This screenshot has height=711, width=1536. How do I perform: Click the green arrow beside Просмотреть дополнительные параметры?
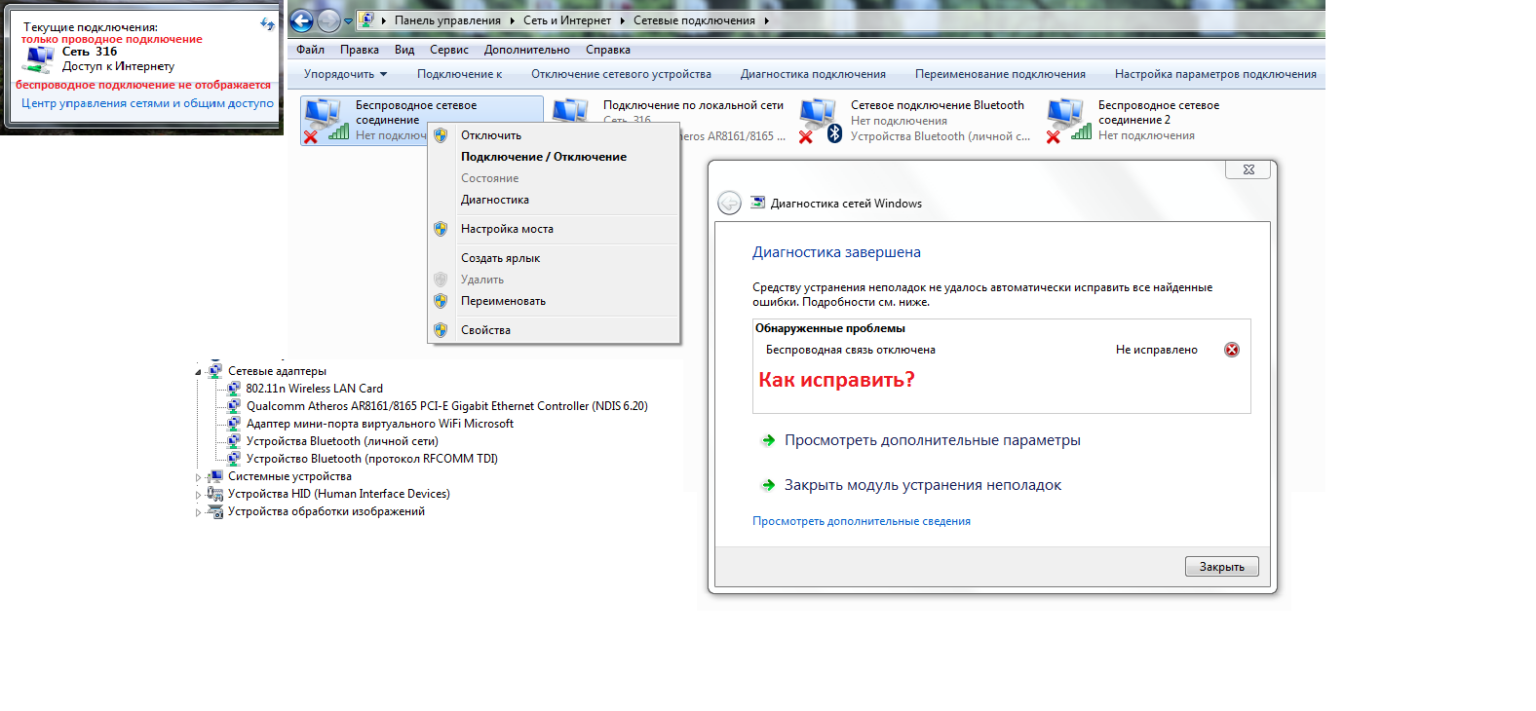pyautogui.click(x=768, y=440)
